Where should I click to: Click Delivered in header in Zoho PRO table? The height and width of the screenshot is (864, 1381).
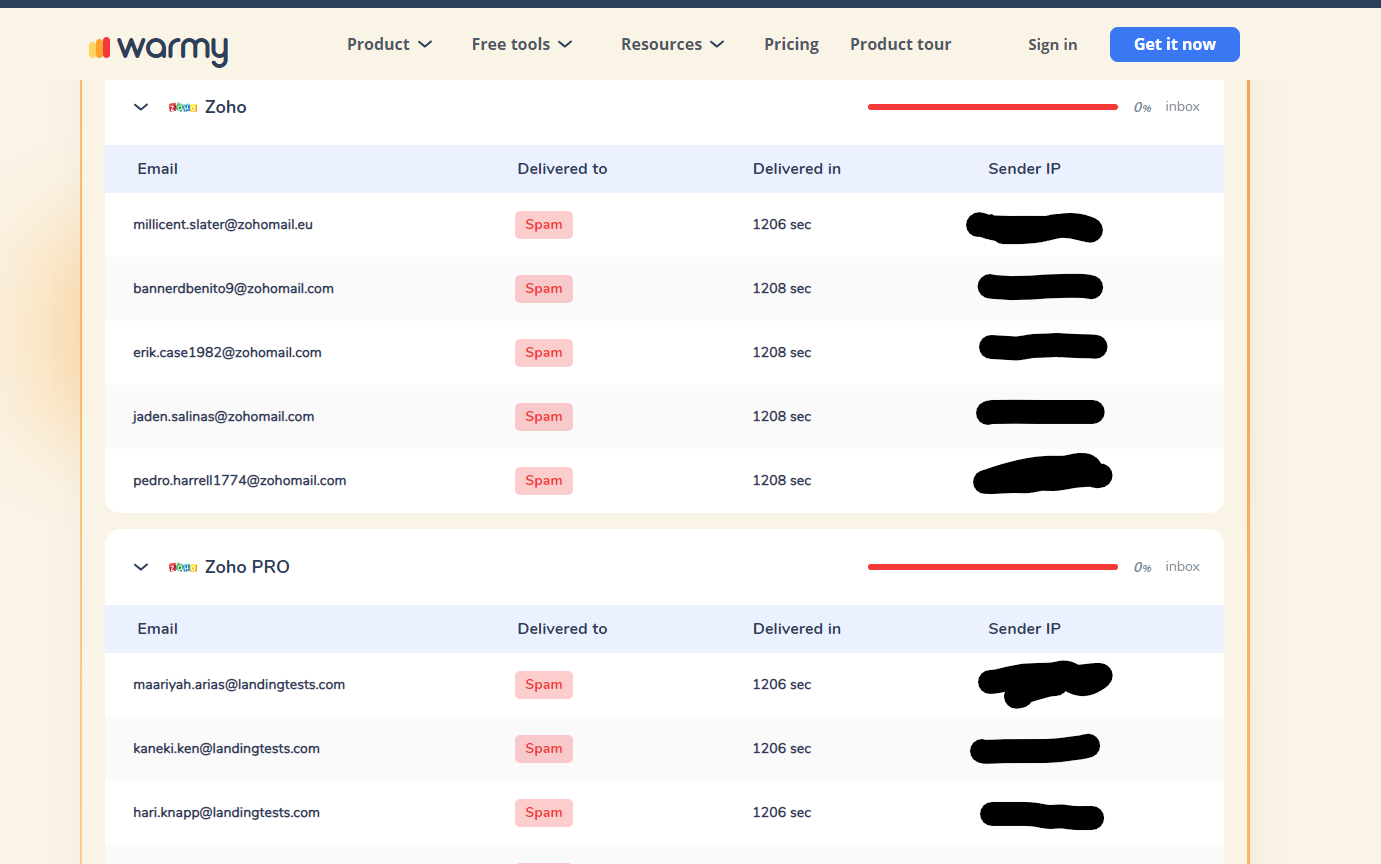[797, 629]
